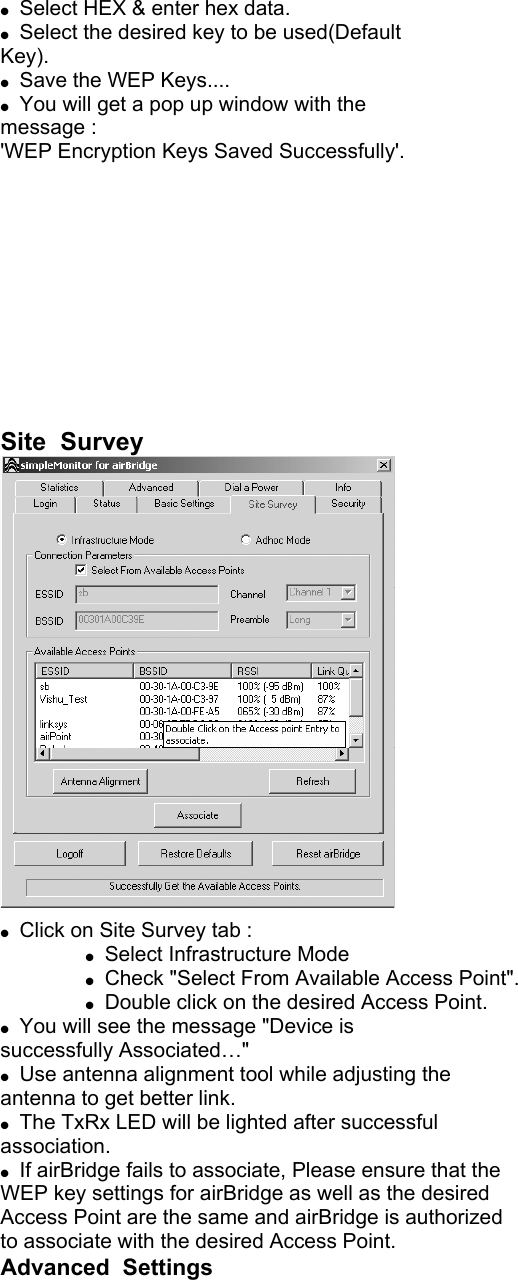Click the Refresh button
Viewport: 518px width, 1280px height.
point(312,781)
